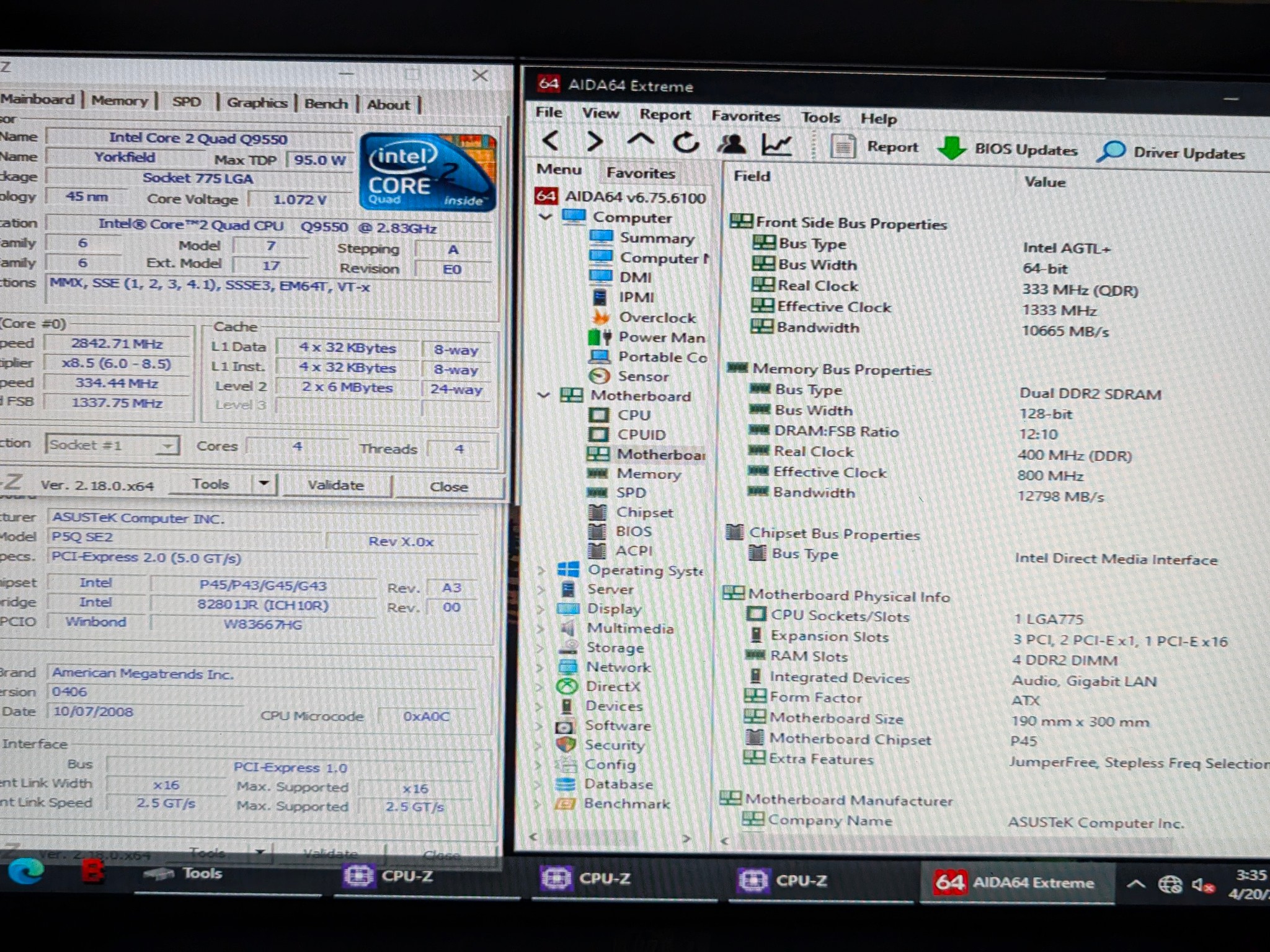Click the taskbar clock
The width and height of the screenshot is (1270, 952).
(1250, 884)
